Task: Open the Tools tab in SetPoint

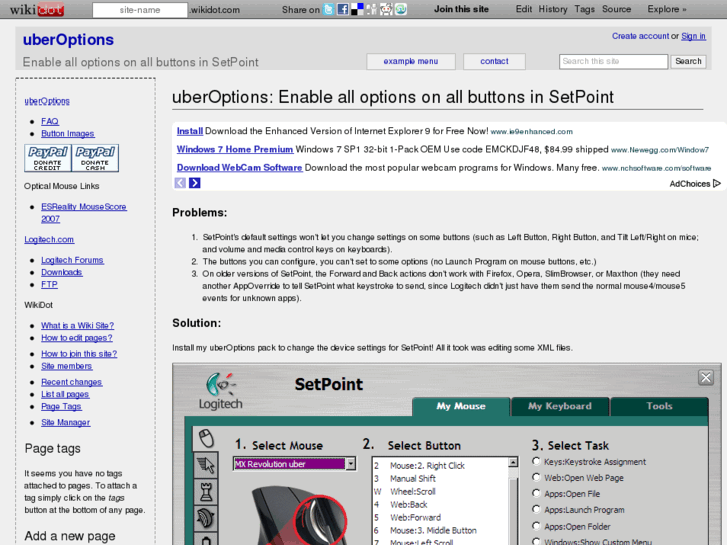Action: 659,406
